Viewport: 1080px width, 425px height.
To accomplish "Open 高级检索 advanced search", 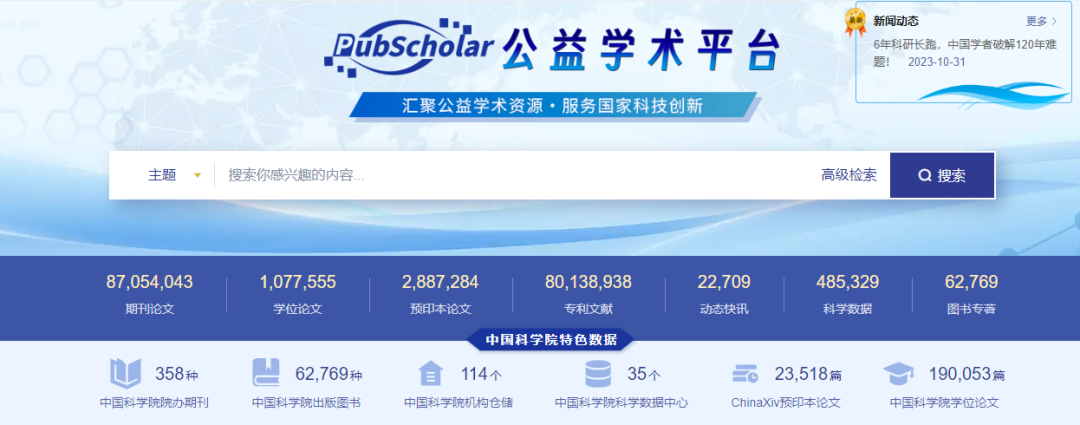I will (x=849, y=175).
